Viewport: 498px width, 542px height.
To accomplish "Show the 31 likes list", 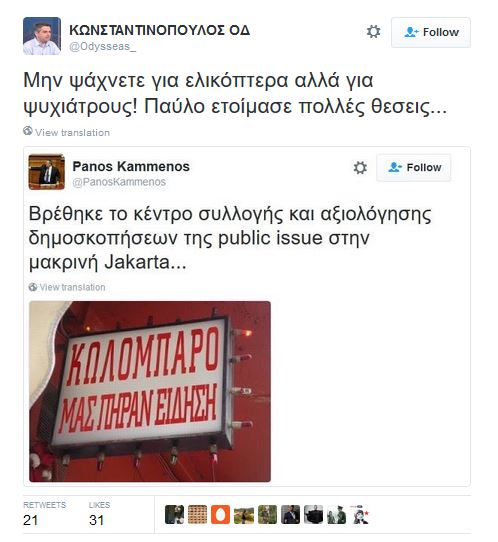I will (99, 514).
